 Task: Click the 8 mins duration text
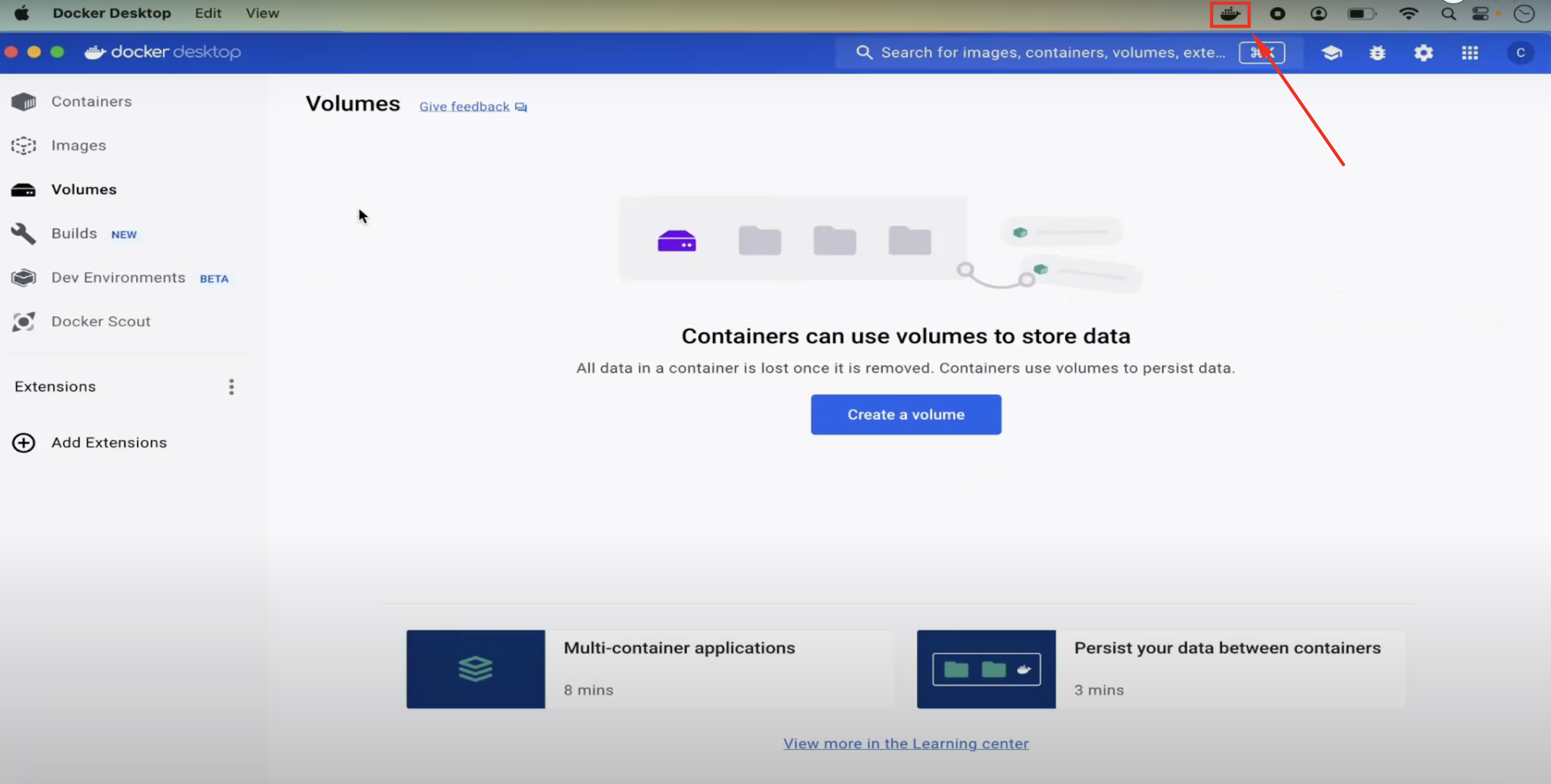coord(588,690)
